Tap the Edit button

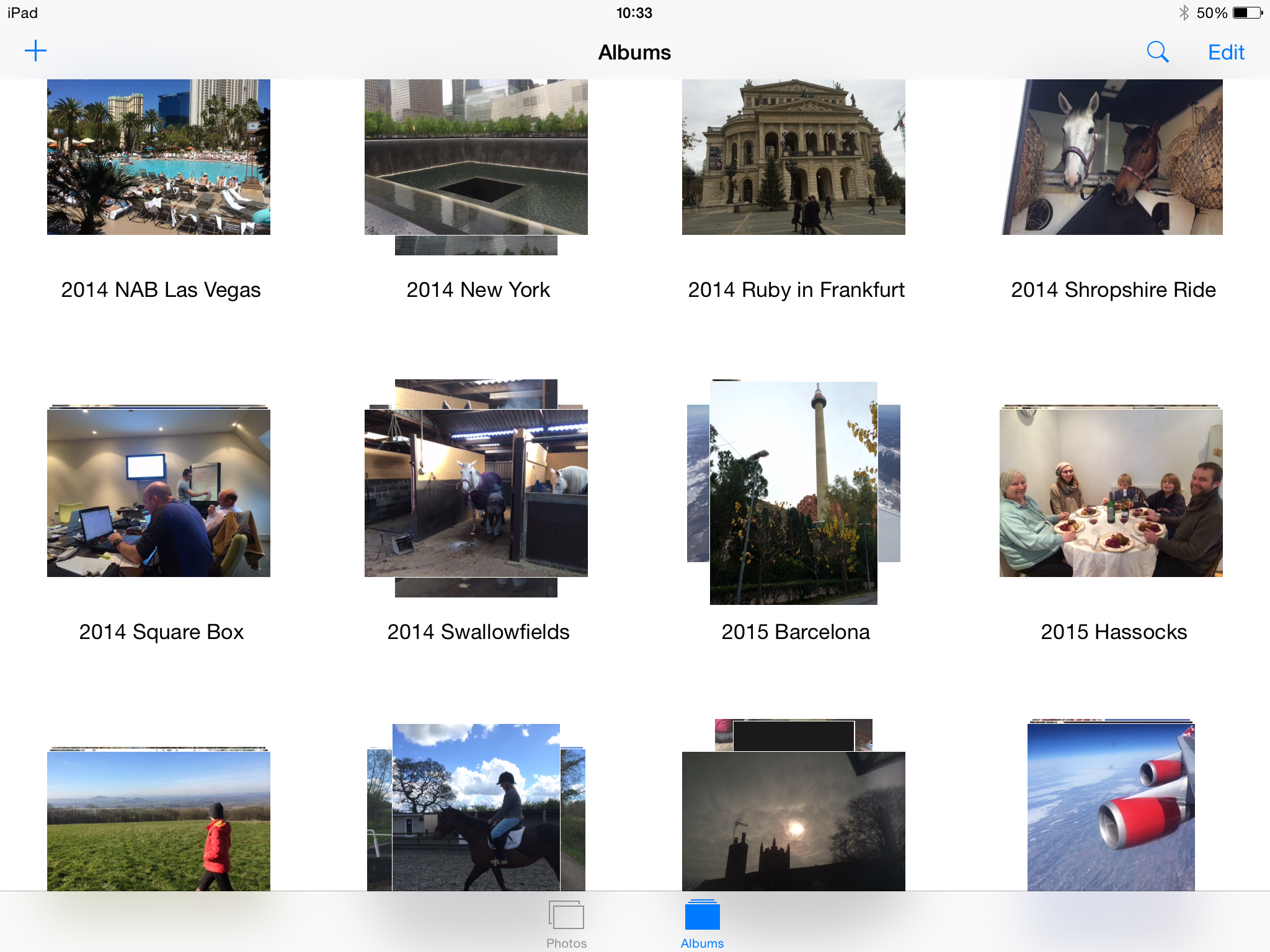point(1226,52)
